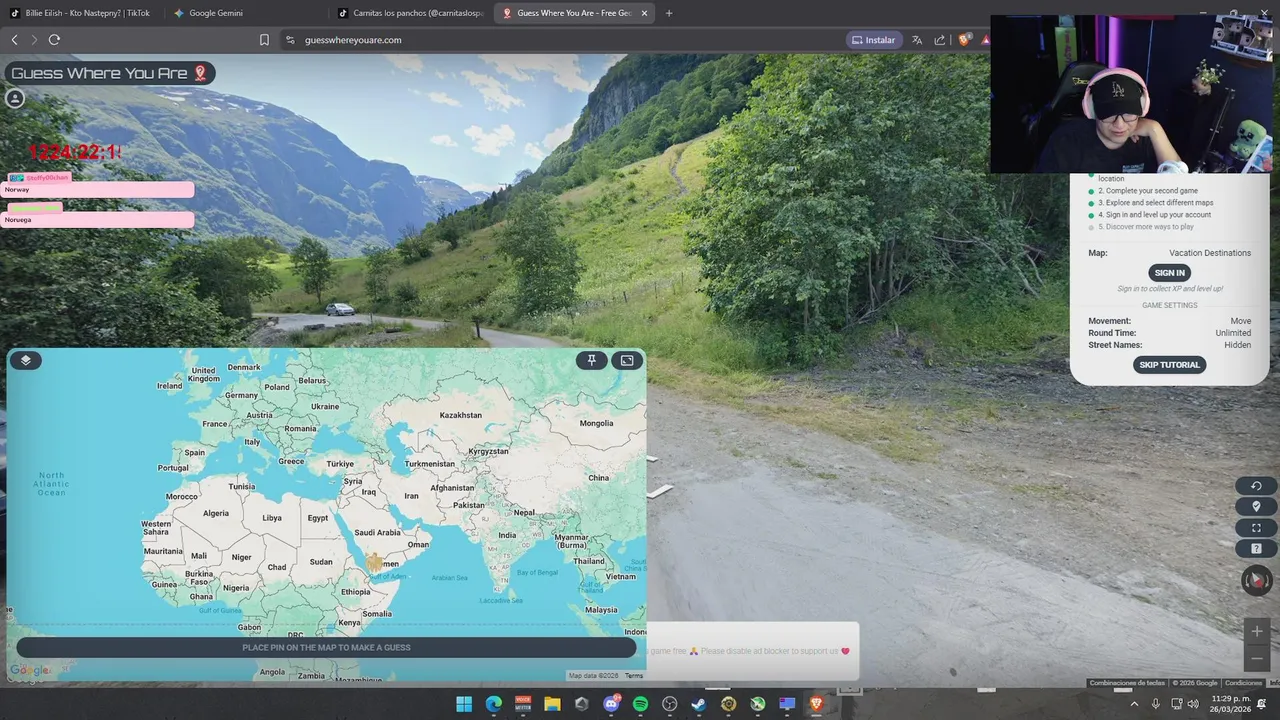The height and width of the screenshot is (720, 1280).
Task: Close the Guess Where You Are tab
Action: click(x=644, y=13)
